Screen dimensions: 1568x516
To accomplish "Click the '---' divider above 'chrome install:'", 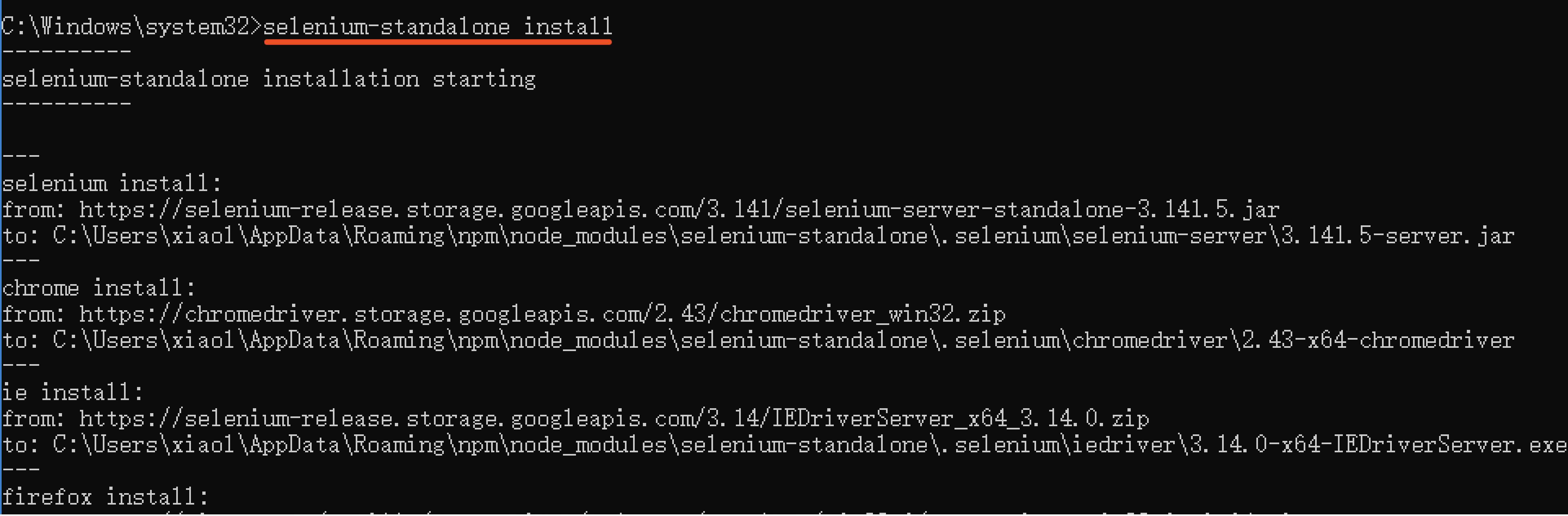I will (21, 261).
